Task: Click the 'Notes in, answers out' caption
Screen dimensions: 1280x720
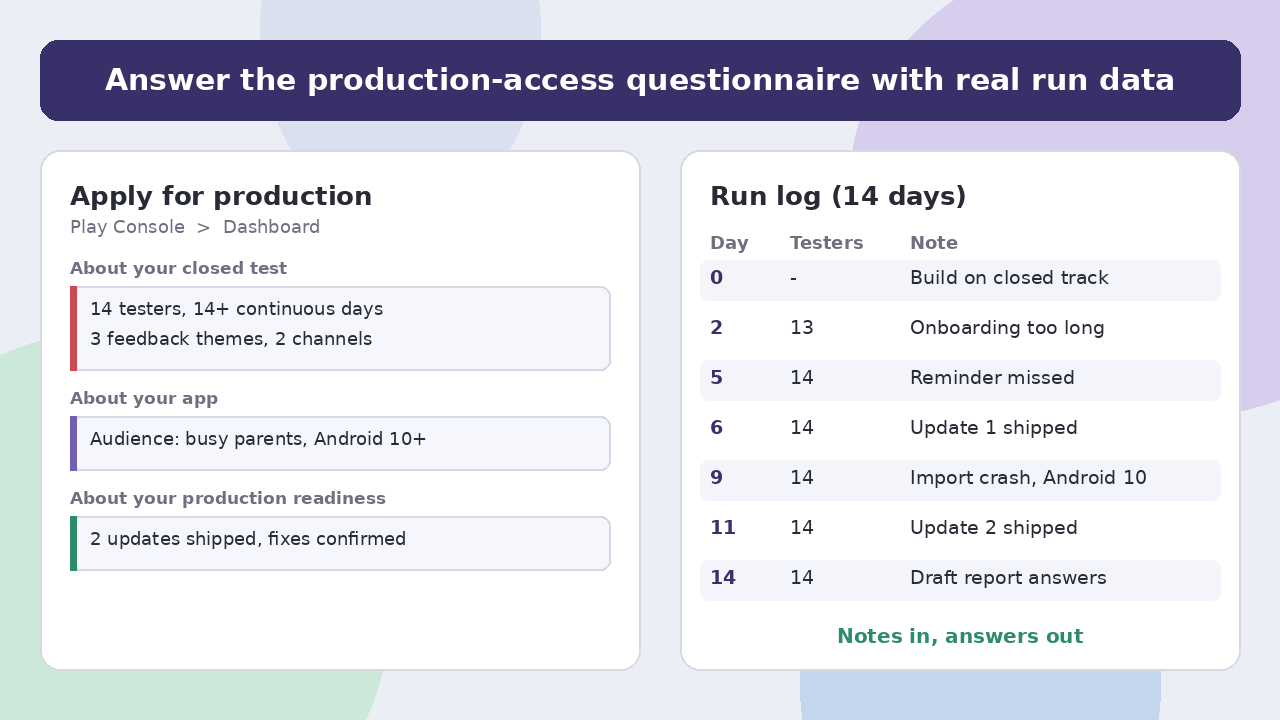Action: pyautogui.click(x=960, y=636)
